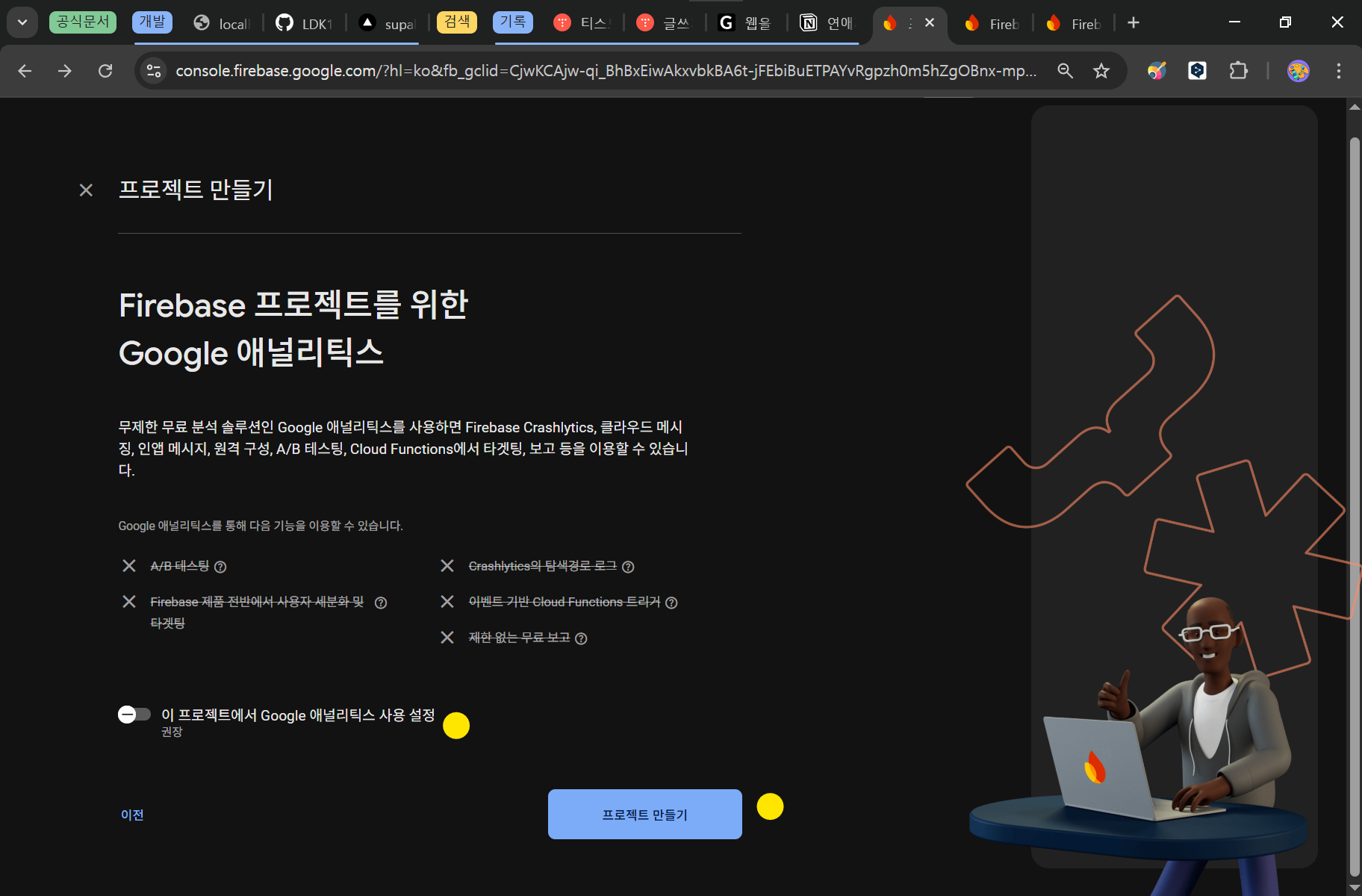This screenshot has width=1362, height=896.
Task: Click the address bar URL
Action: pyautogui.click(x=606, y=71)
